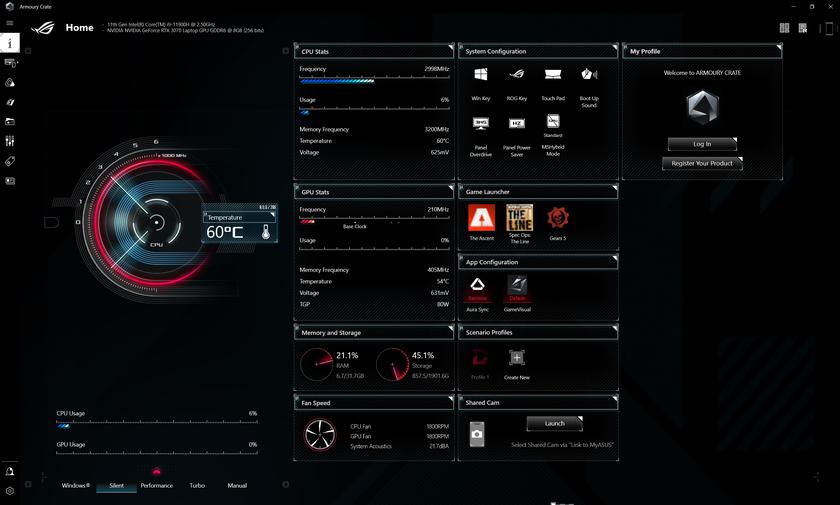Launch Gears 5 from Game Launcher
The width and height of the screenshot is (840, 505).
557,218
